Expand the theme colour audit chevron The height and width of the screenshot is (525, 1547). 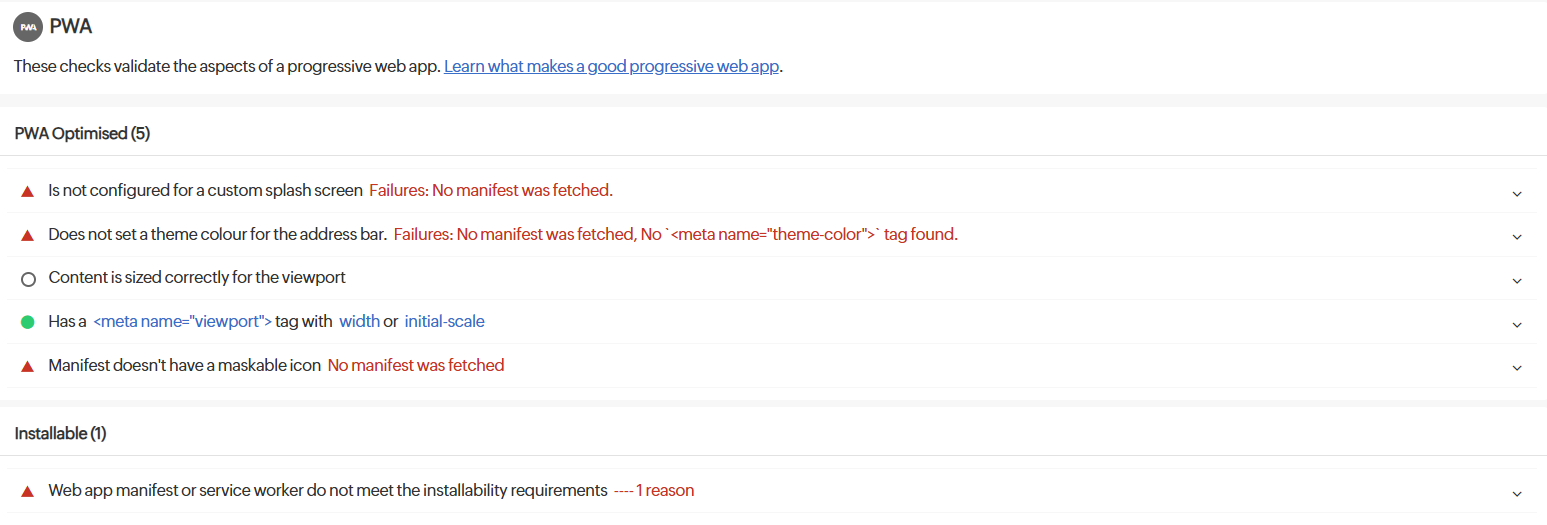1517,237
